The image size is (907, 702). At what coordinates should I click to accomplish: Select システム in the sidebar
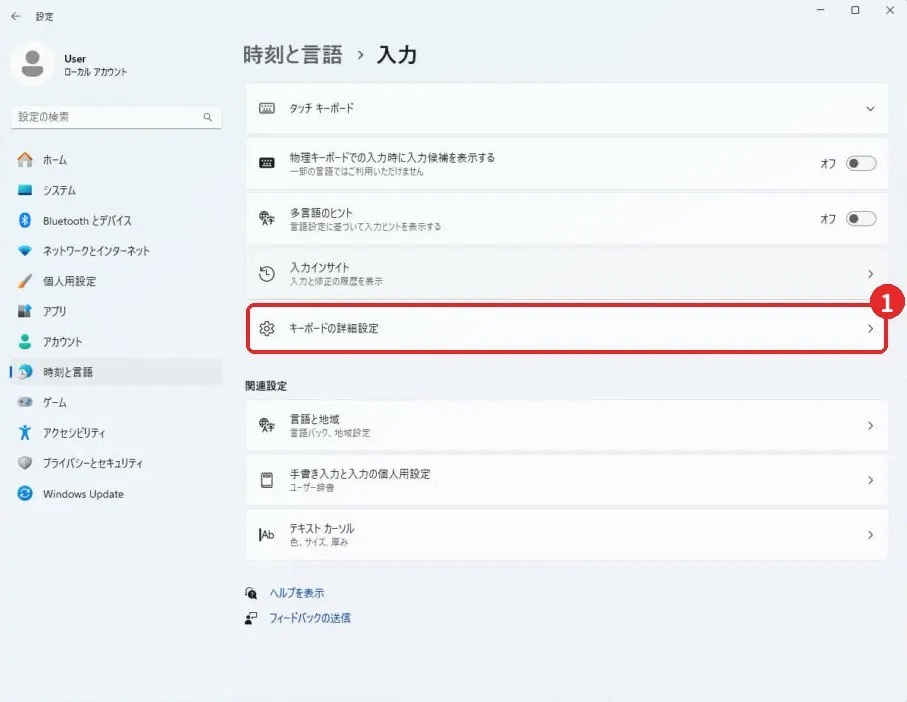point(116,190)
